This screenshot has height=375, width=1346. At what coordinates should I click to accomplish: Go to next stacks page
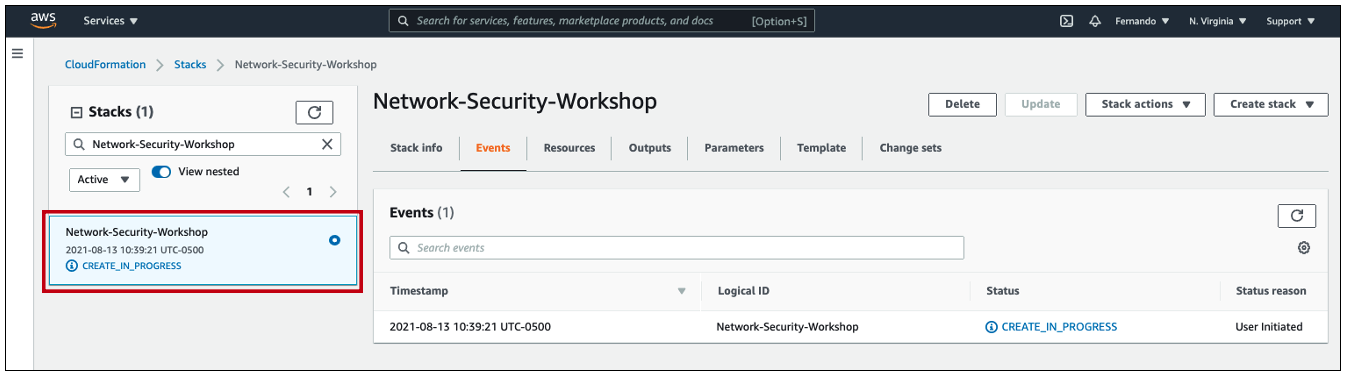click(x=333, y=192)
